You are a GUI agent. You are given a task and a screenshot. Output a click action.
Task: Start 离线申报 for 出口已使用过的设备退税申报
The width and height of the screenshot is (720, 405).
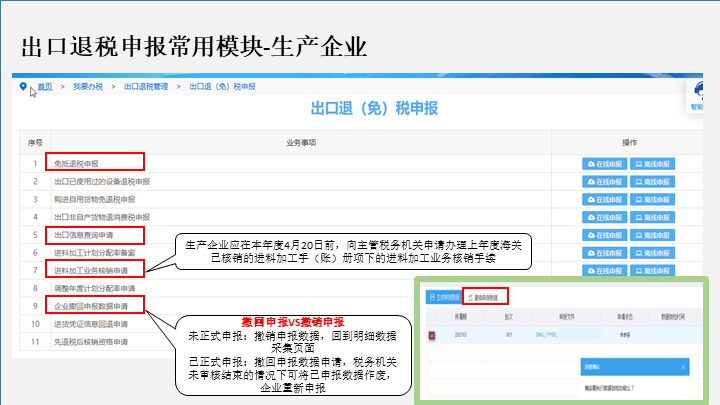(x=652, y=182)
